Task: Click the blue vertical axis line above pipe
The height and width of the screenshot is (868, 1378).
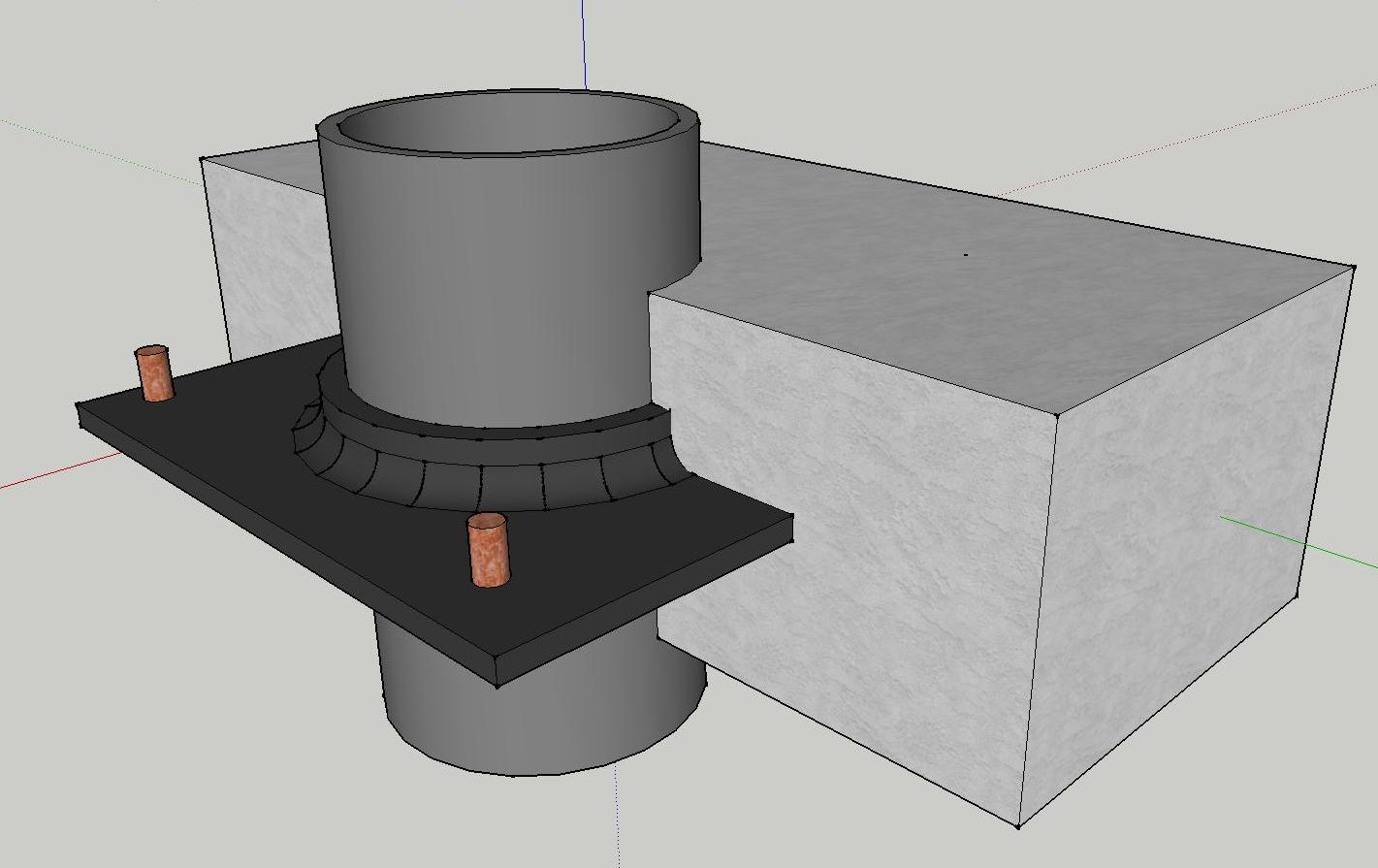Action: (584, 45)
